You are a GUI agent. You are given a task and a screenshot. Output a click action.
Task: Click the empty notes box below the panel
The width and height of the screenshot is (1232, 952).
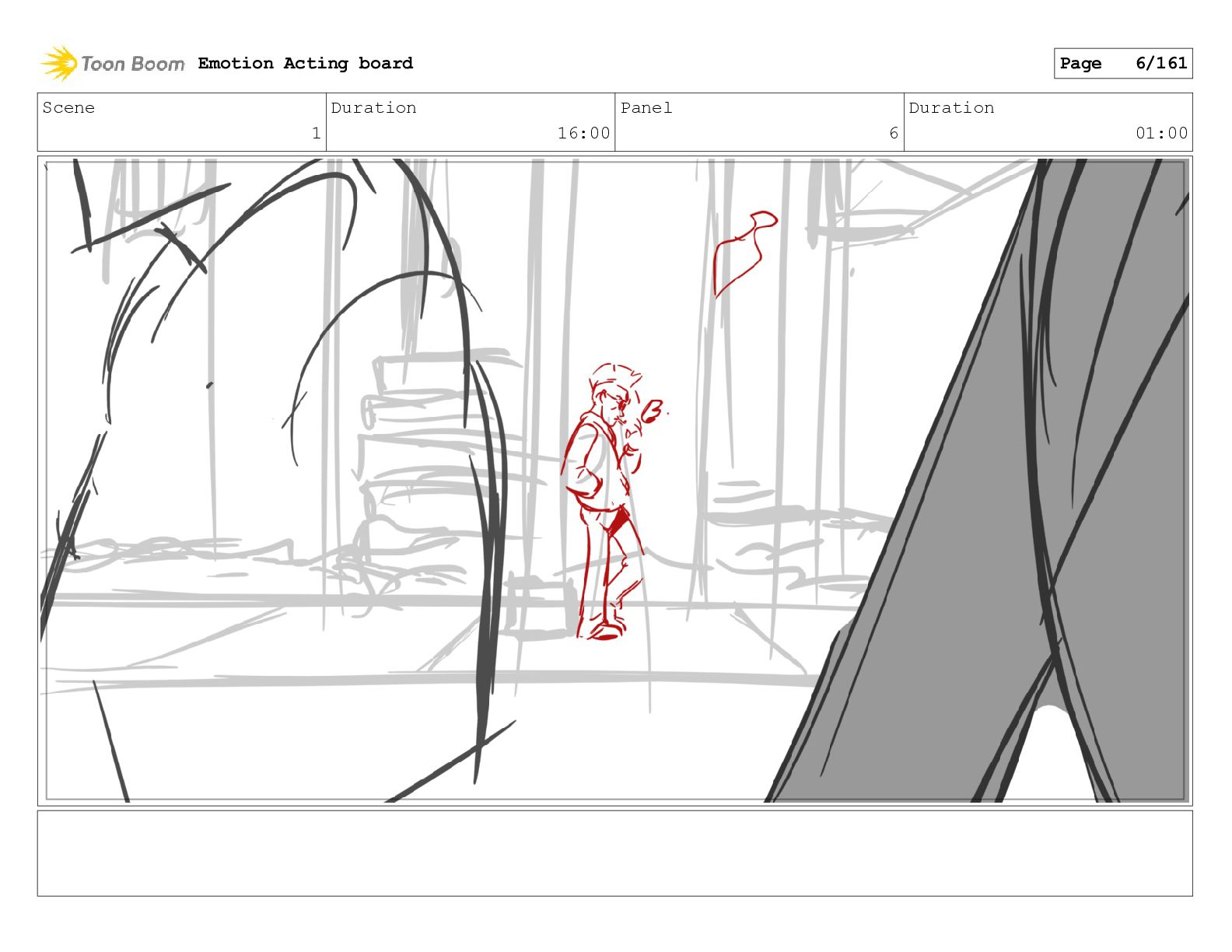point(614,853)
